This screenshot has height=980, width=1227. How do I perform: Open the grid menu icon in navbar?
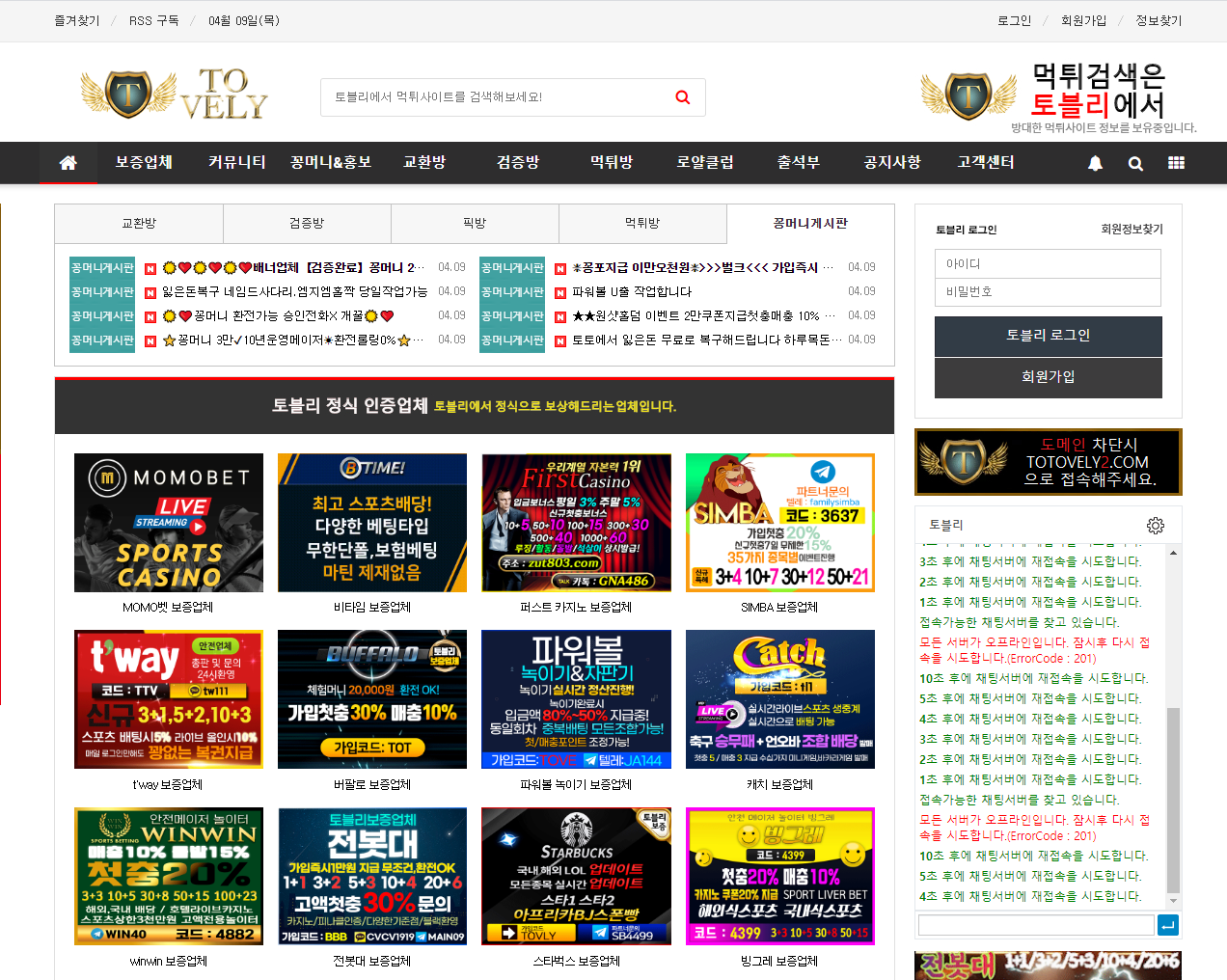[1176, 163]
